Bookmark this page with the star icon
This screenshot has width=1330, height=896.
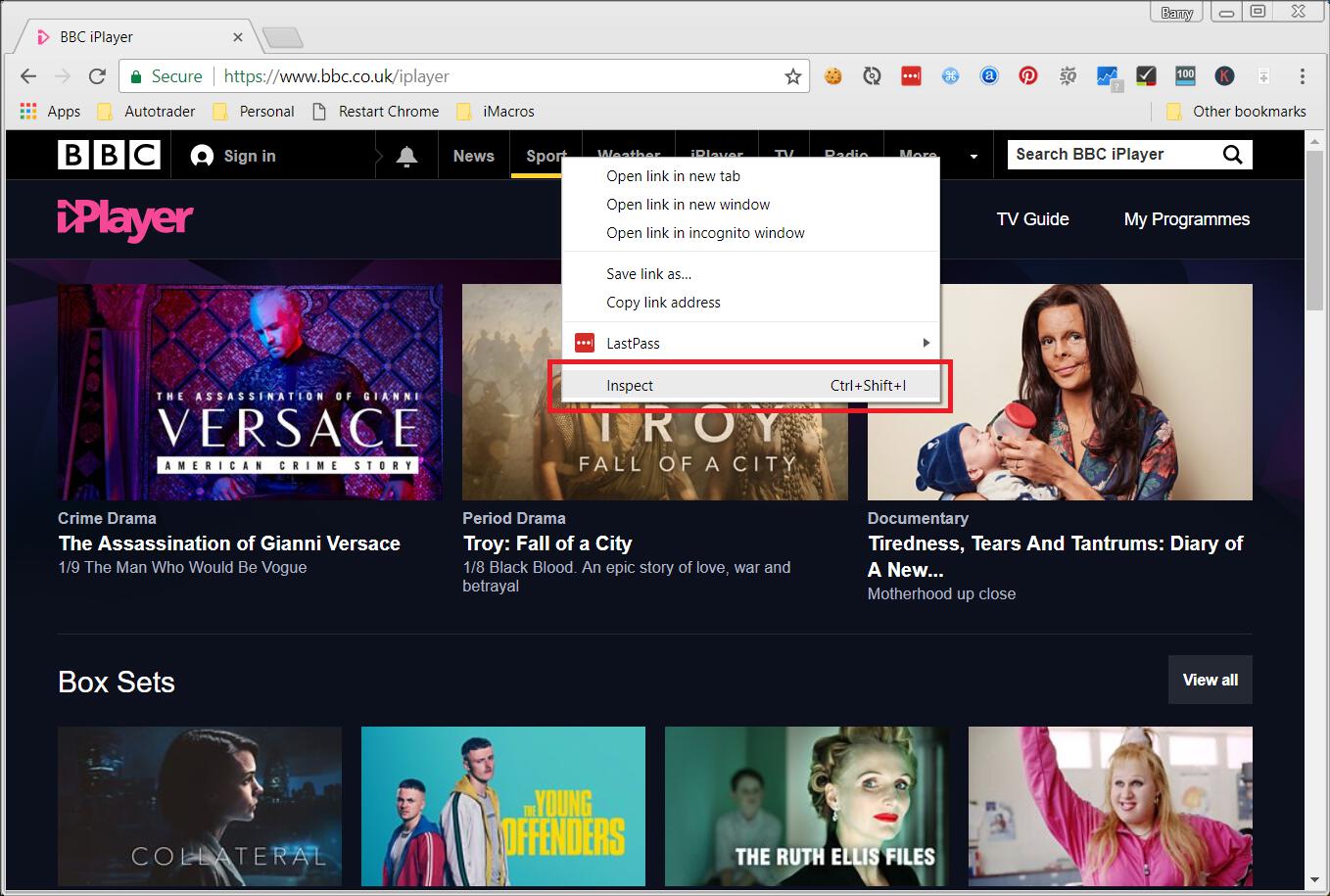(792, 76)
